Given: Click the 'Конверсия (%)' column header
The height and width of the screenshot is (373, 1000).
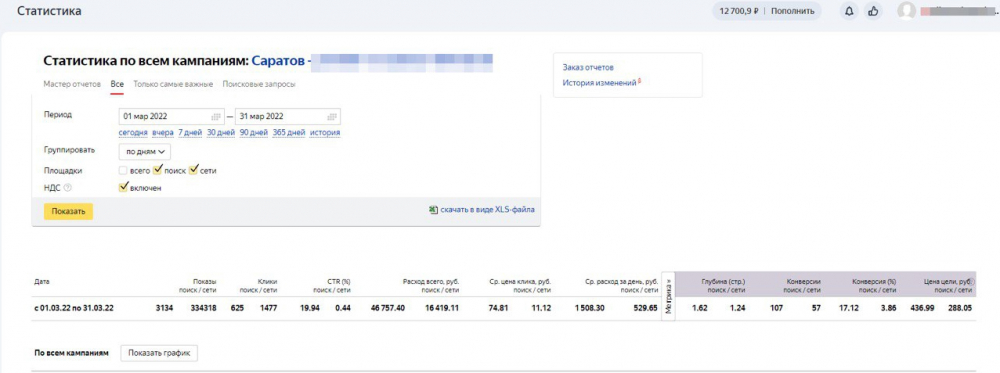Looking at the screenshot, I should pyautogui.click(x=874, y=281).
